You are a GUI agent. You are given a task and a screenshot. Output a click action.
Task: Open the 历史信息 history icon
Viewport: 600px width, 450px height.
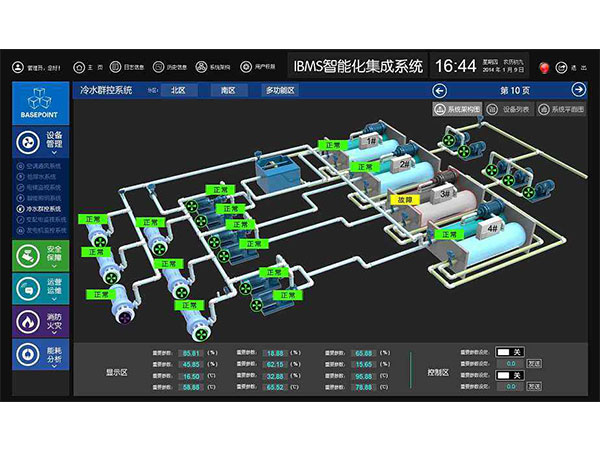click(x=158, y=67)
